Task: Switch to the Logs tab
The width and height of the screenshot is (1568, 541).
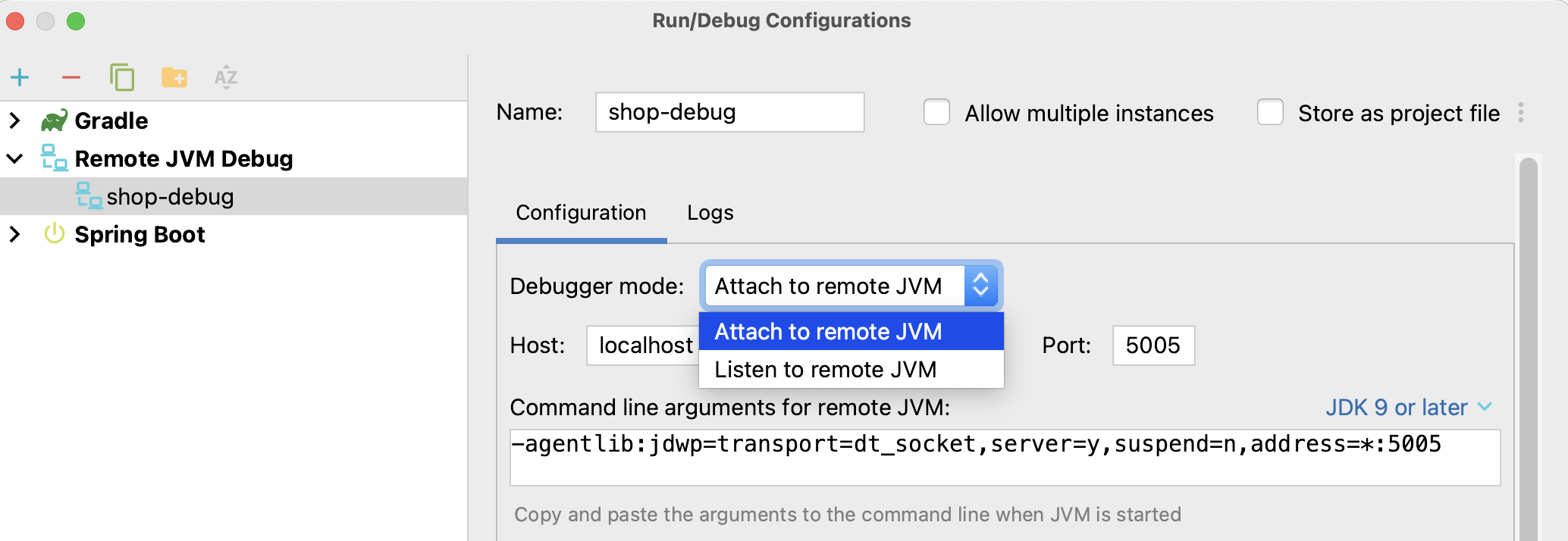Action: pyautogui.click(x=710, y=213)
